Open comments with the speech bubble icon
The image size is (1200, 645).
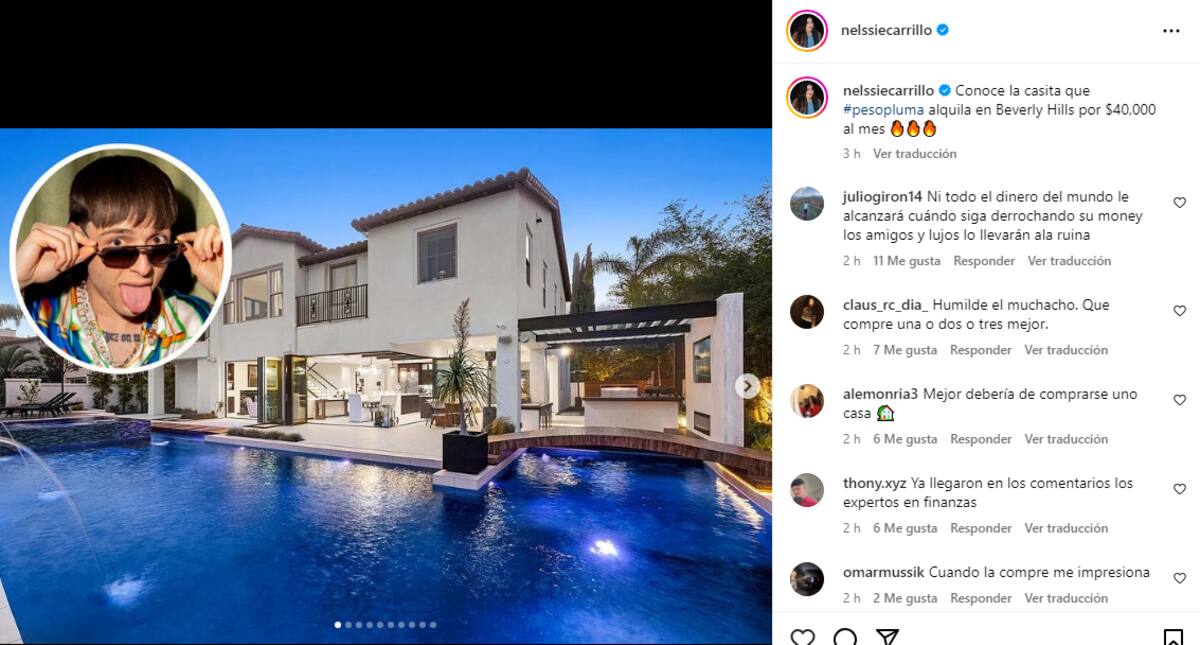[x=845, y=637]
